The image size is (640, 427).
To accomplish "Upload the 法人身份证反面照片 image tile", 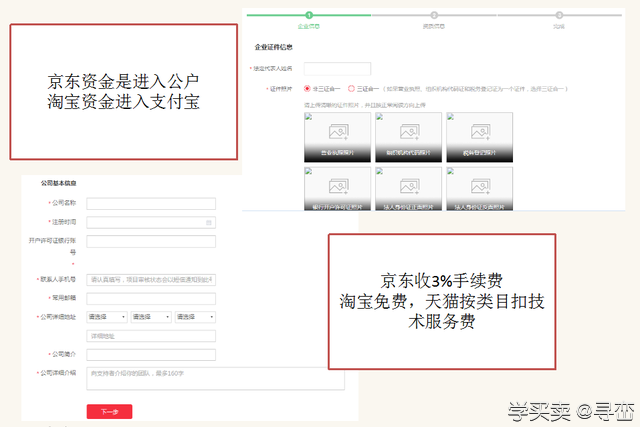I will (479, 189).
